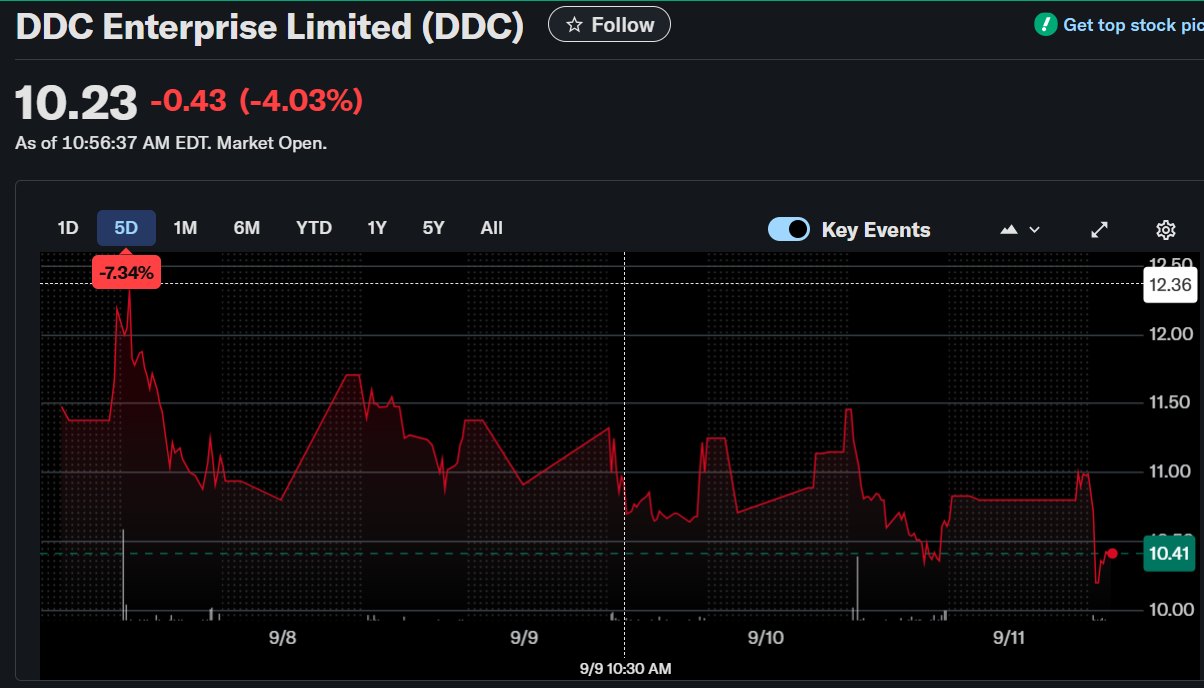This screenshot has height=688, width=1204.
Task: Open the chart settings gear
Action: pos(1165,230)
